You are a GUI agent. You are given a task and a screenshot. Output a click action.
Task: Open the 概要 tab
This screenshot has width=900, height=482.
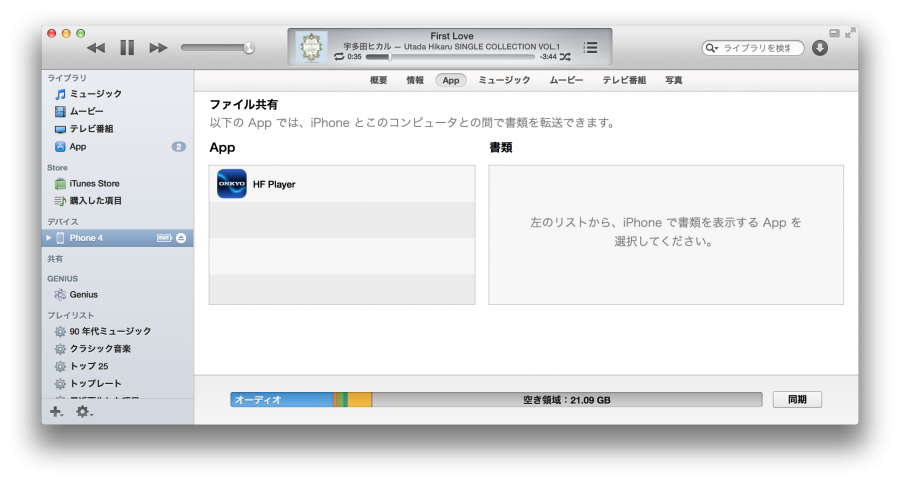click(378, 80)
